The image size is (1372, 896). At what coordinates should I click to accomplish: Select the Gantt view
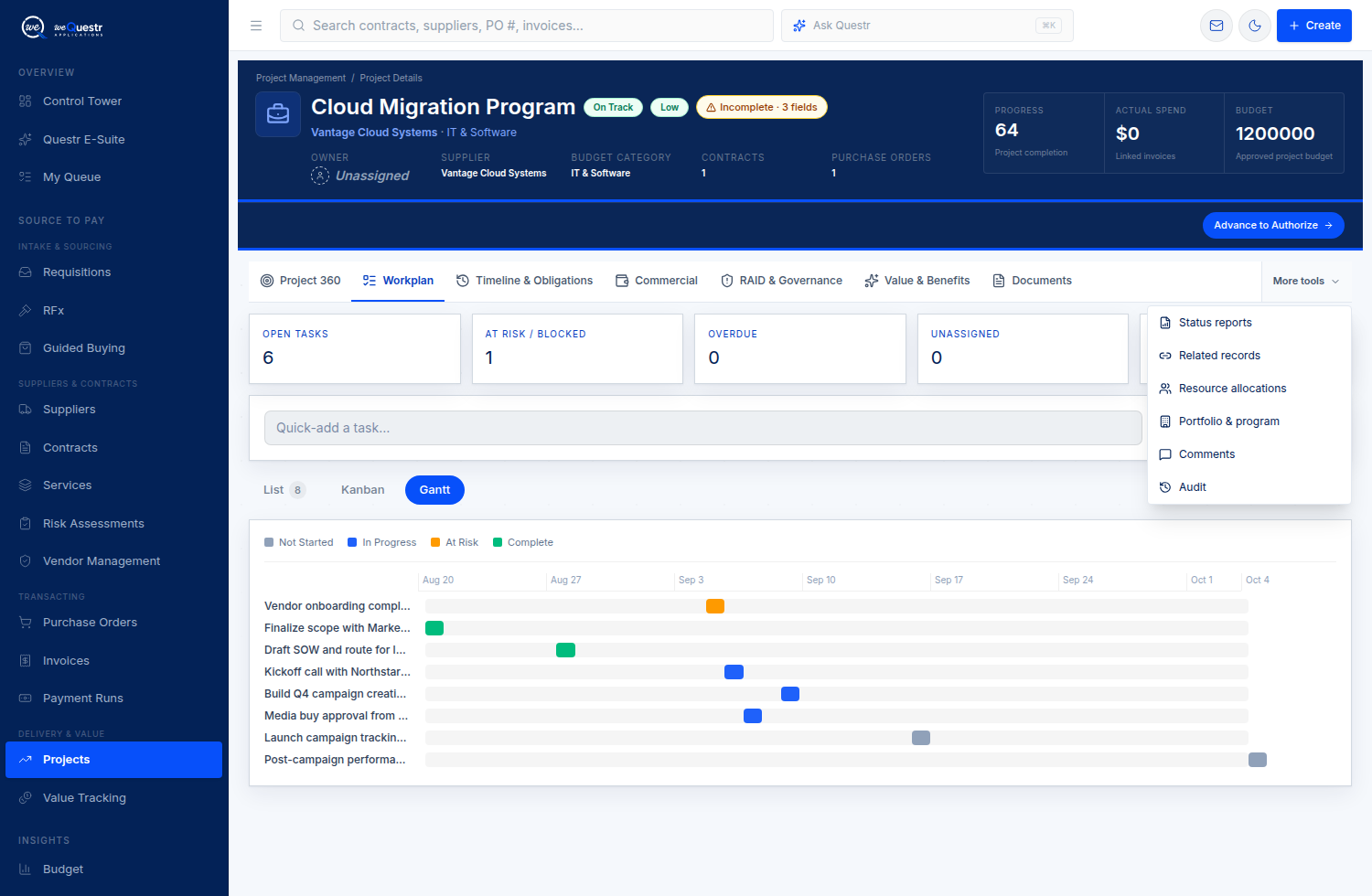coord(434,490)
